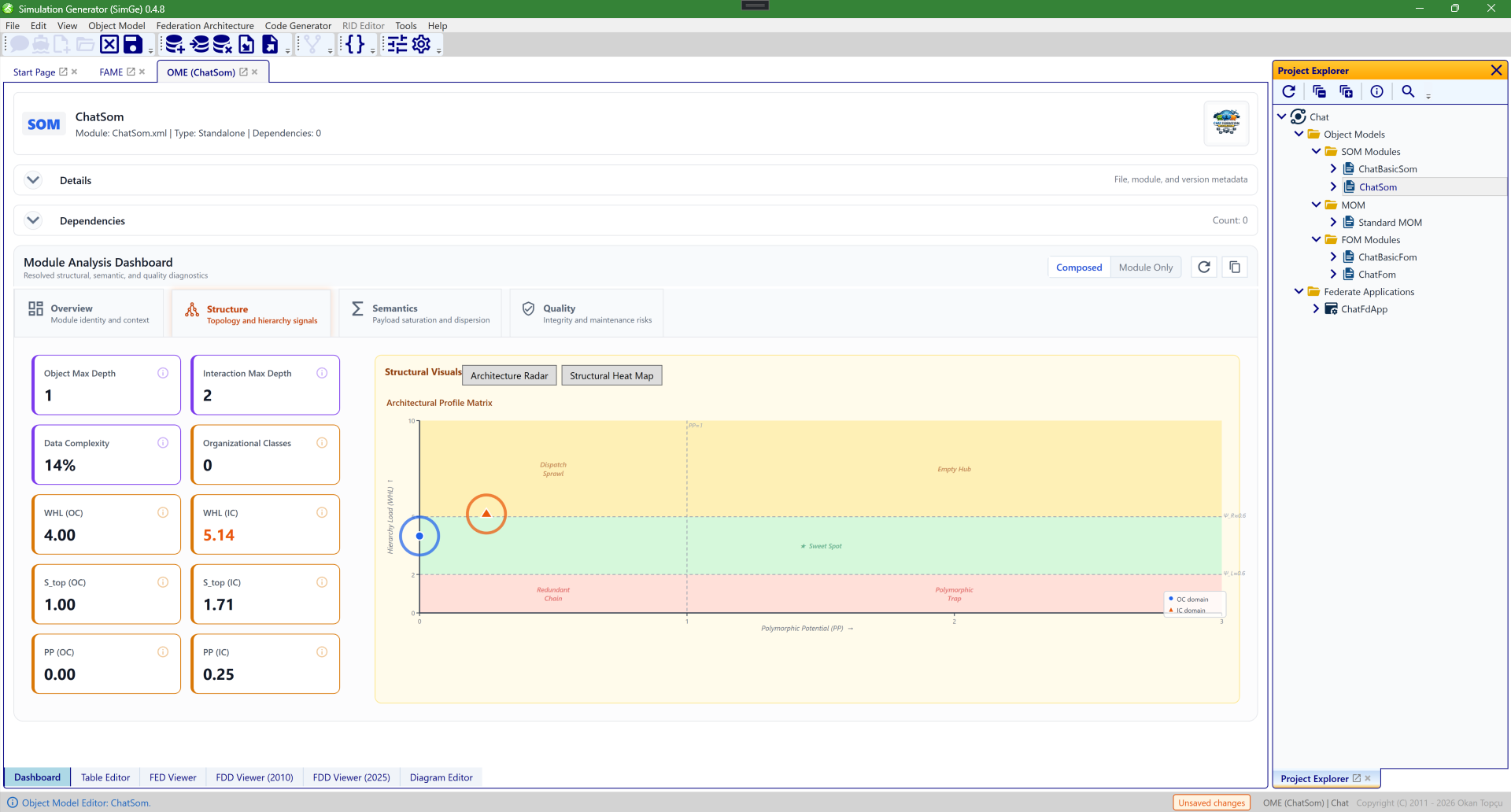Screen dimensions: 1511x812
Task: Open the Overview dashboard tab
Action: pos(89,313)
